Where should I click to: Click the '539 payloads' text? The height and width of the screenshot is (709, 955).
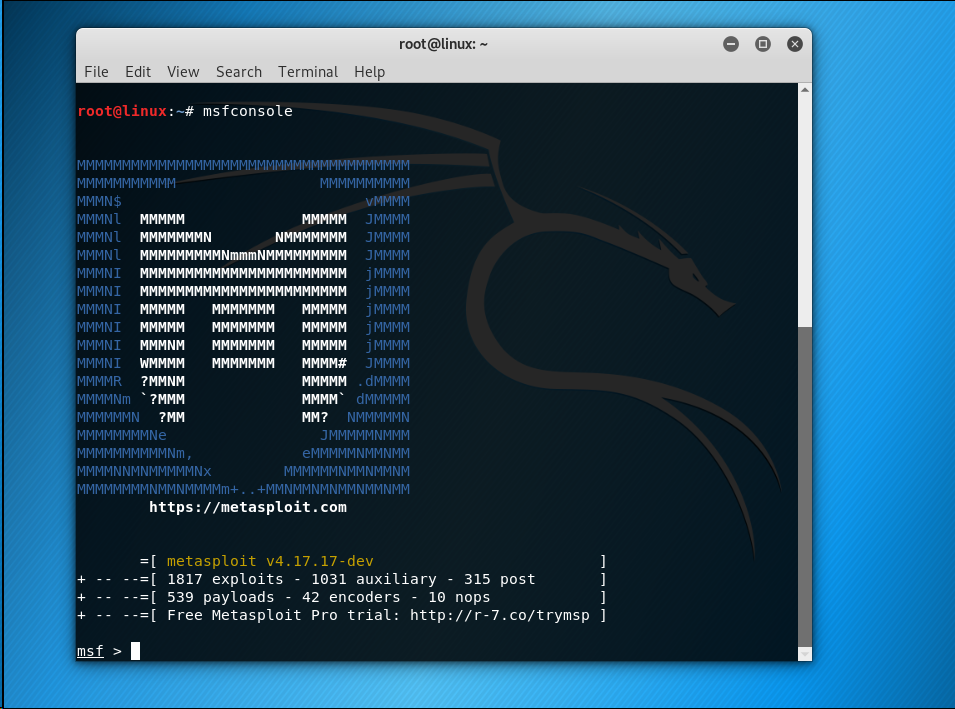(x=220, y=597)
